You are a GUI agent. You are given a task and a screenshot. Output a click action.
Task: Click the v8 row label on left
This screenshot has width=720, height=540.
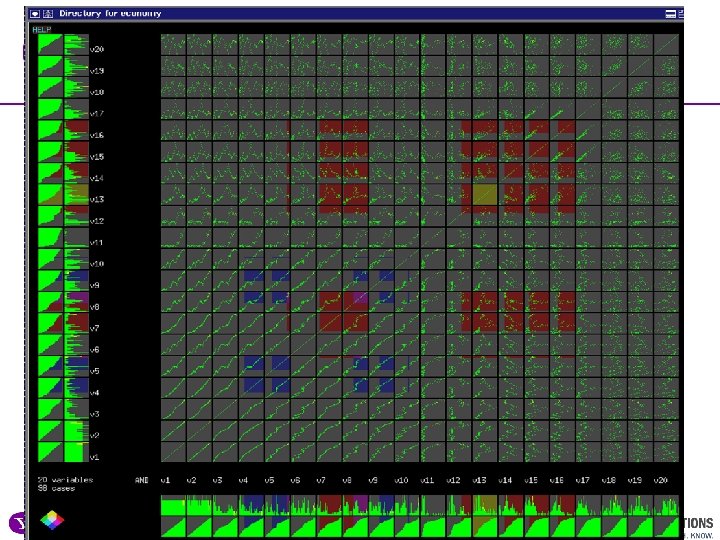click(95, 307)
